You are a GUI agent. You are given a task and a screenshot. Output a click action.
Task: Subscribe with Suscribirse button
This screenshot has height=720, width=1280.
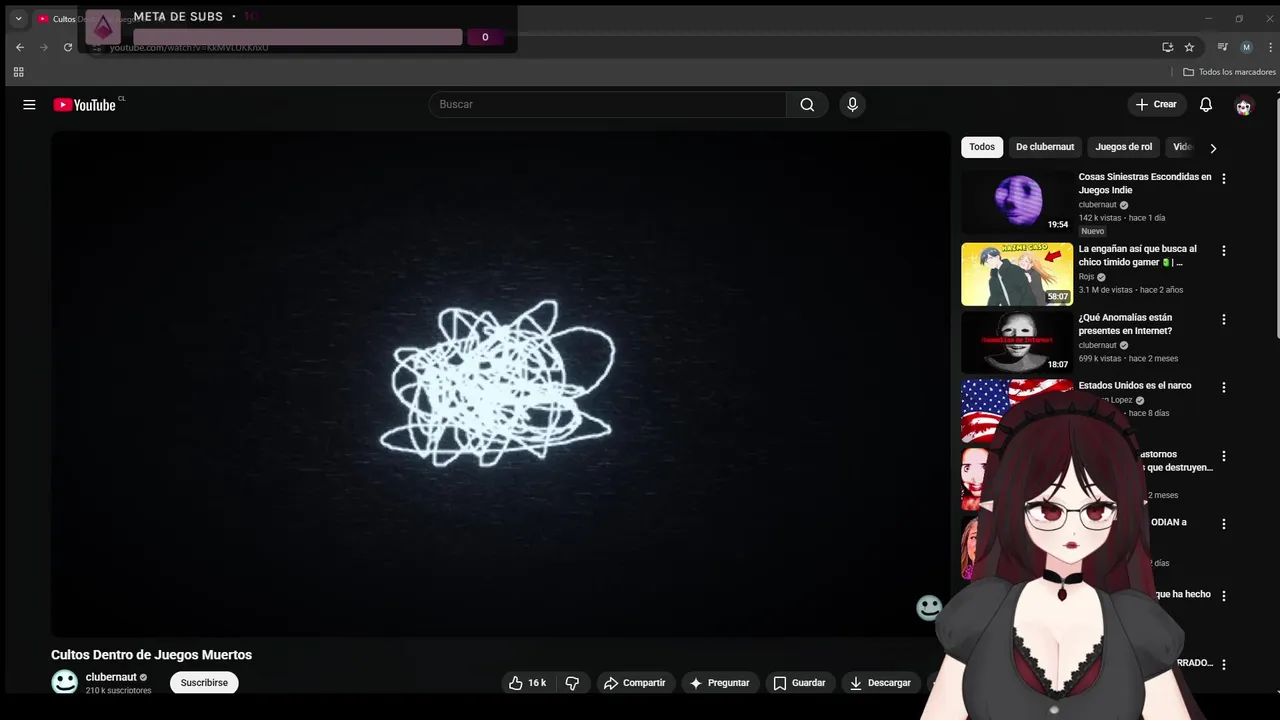click(x=204, y=683)
